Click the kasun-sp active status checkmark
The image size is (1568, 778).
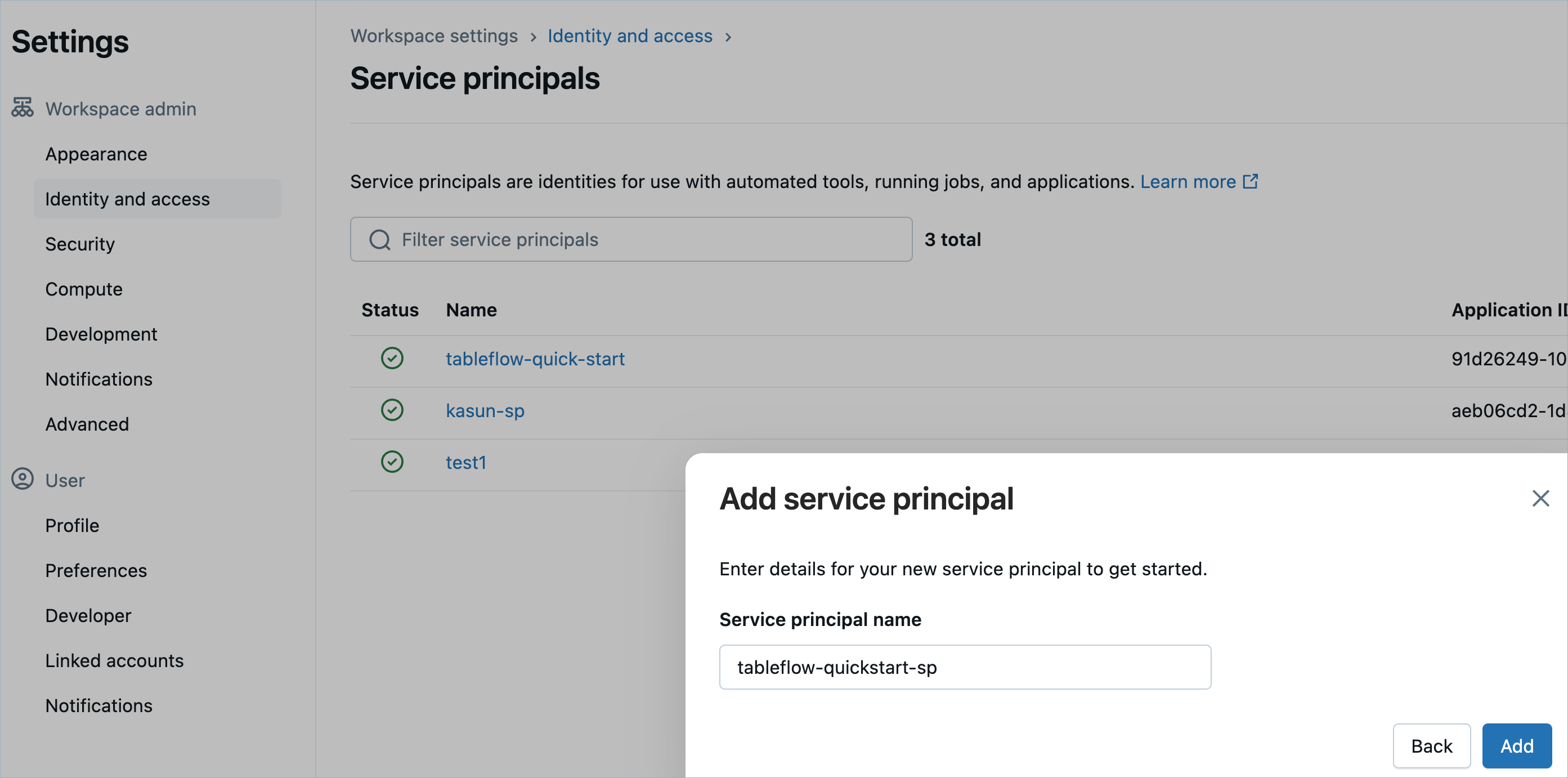(392, 410)
